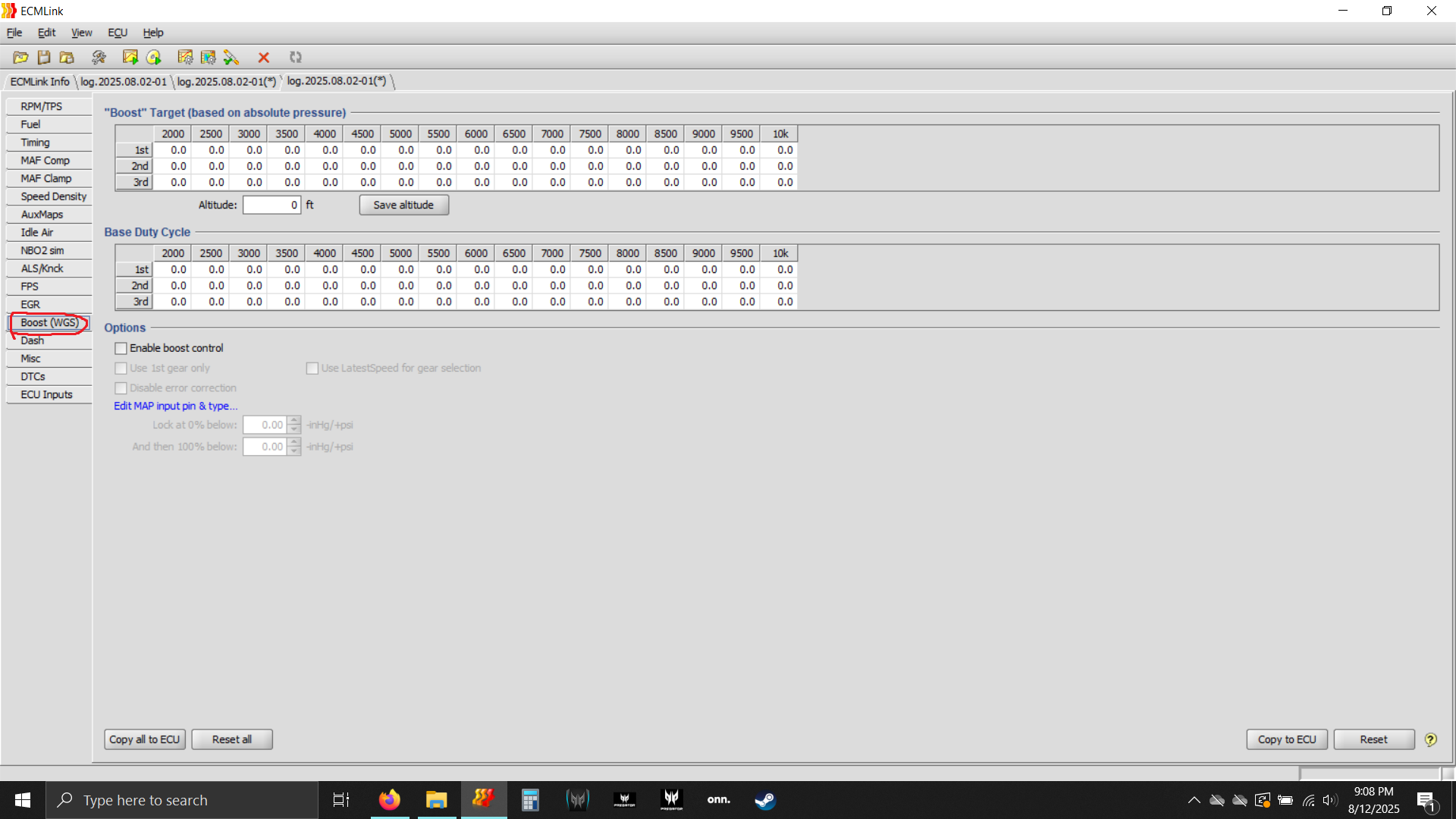Select the Fuel side tab

point(49,124)
